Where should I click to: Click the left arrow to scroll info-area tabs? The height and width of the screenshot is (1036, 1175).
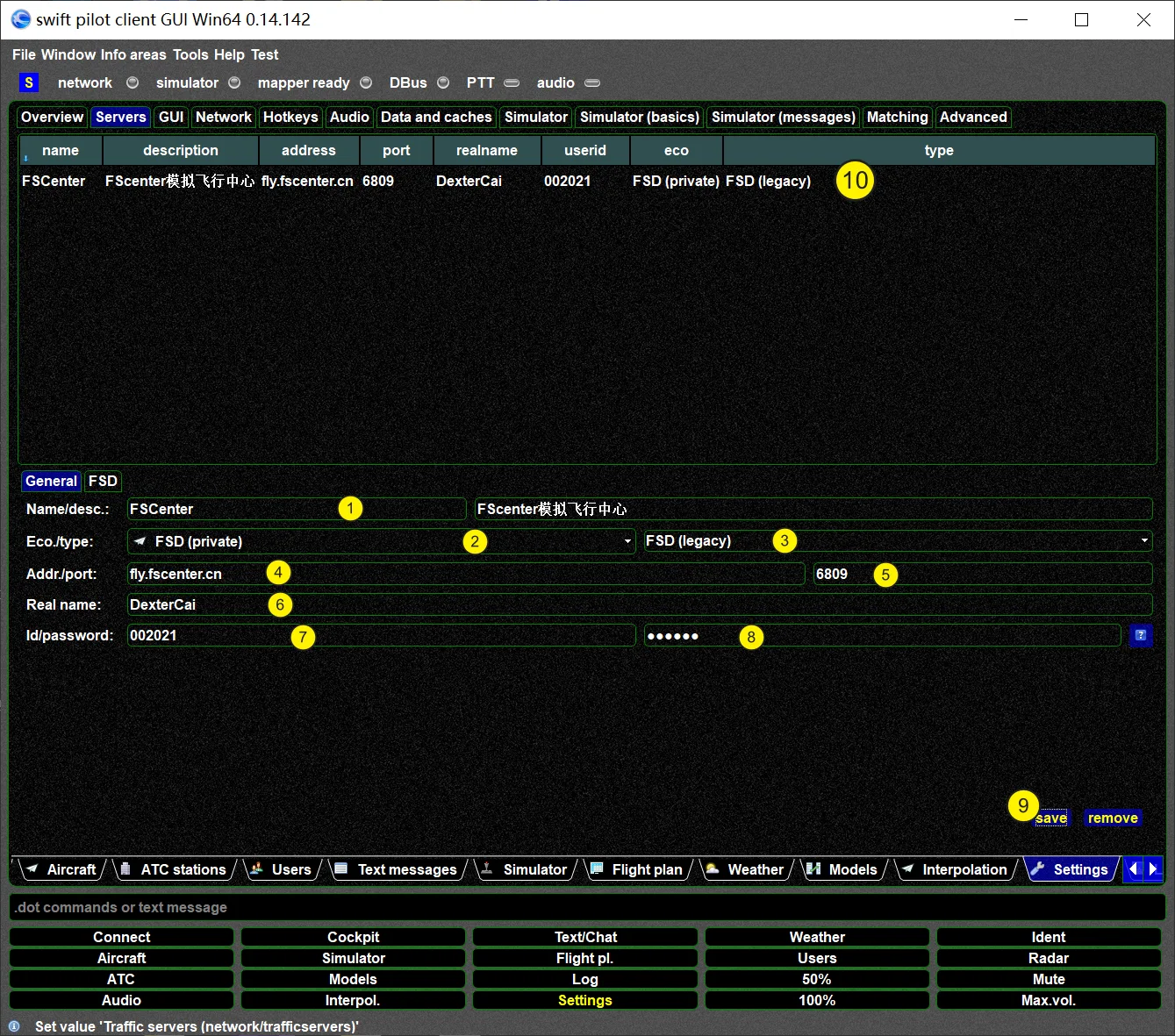[x=1133, y=868]
